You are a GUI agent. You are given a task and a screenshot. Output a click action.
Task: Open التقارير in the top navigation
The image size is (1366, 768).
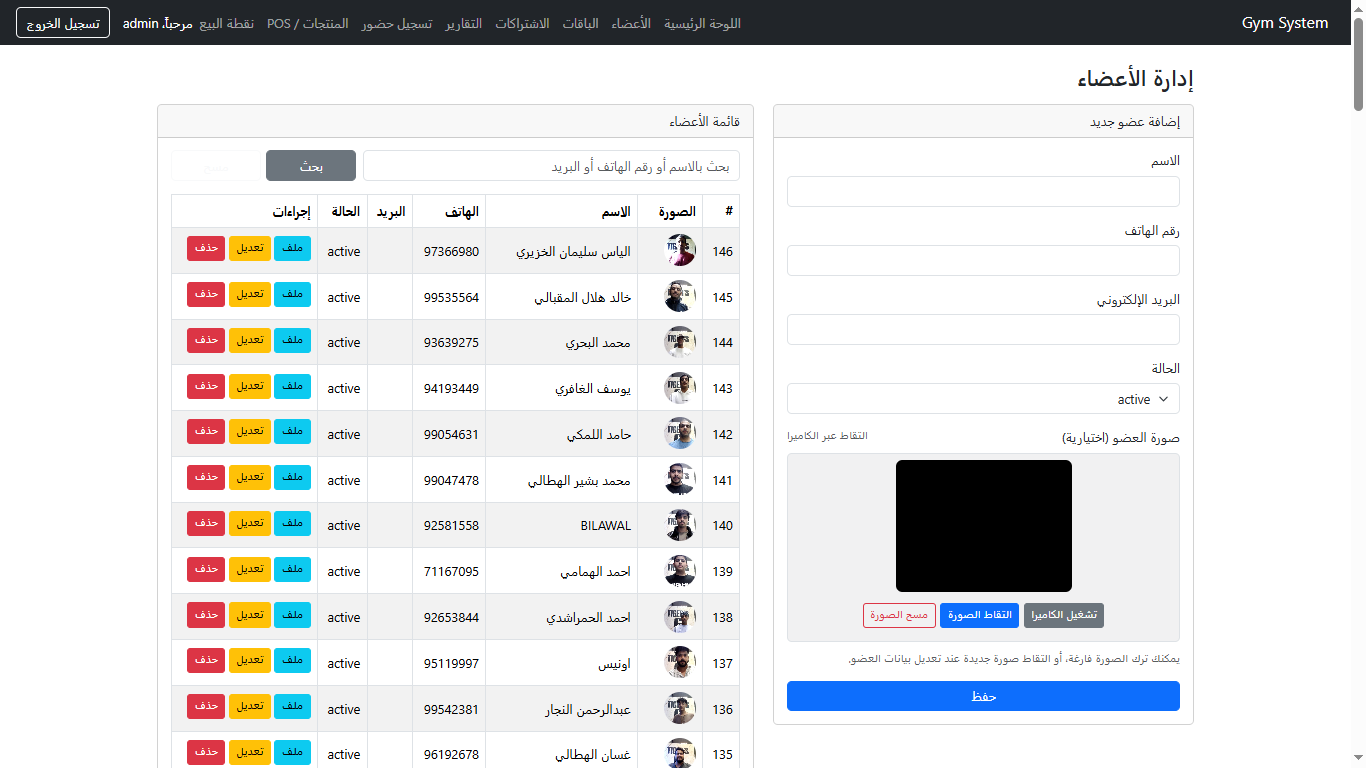(464, 23)
